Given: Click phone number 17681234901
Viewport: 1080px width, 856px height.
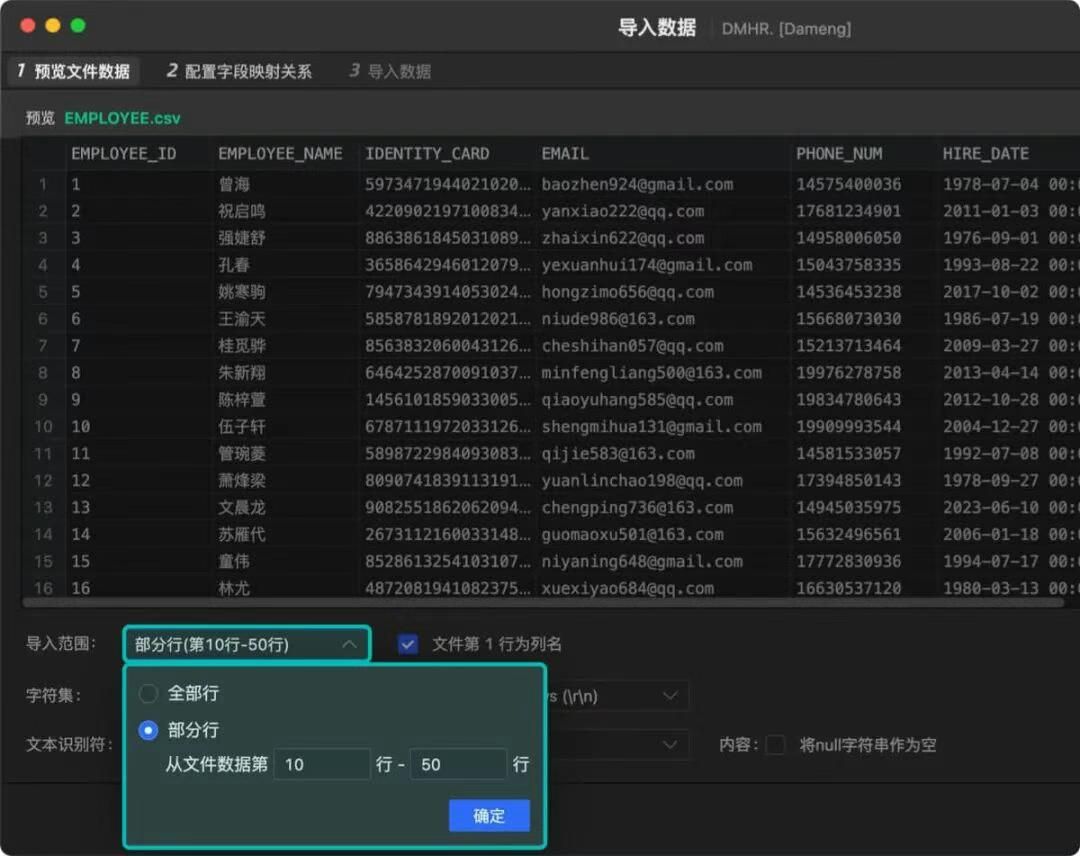Looking at the screenshot, I should [849, 211].
